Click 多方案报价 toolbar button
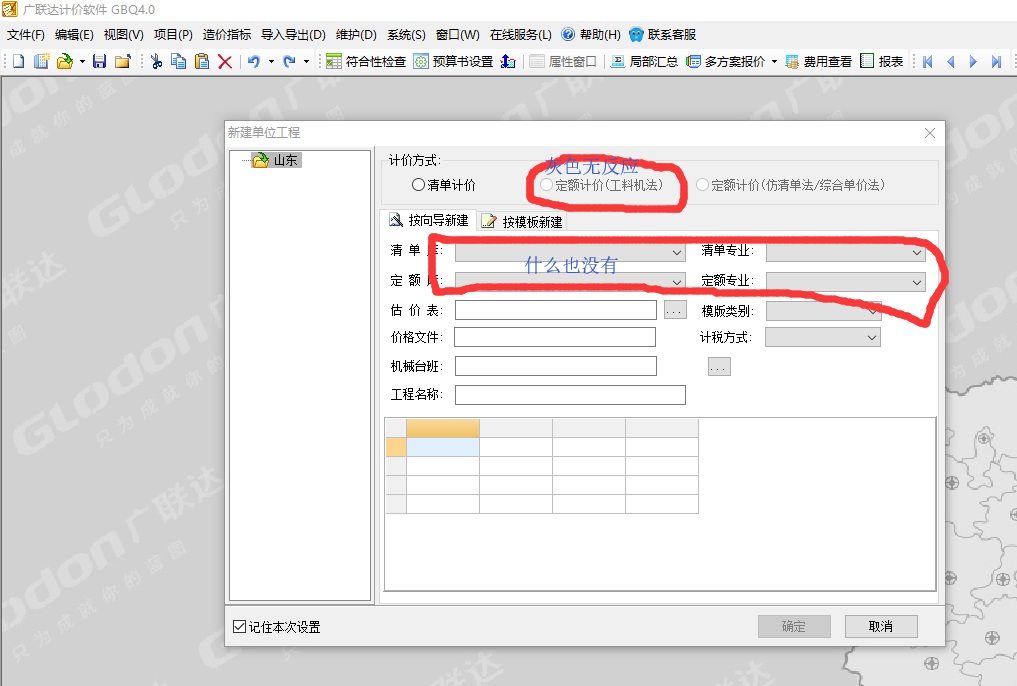The height and width of the screenshot is (686, 1017). coord(726,62)
